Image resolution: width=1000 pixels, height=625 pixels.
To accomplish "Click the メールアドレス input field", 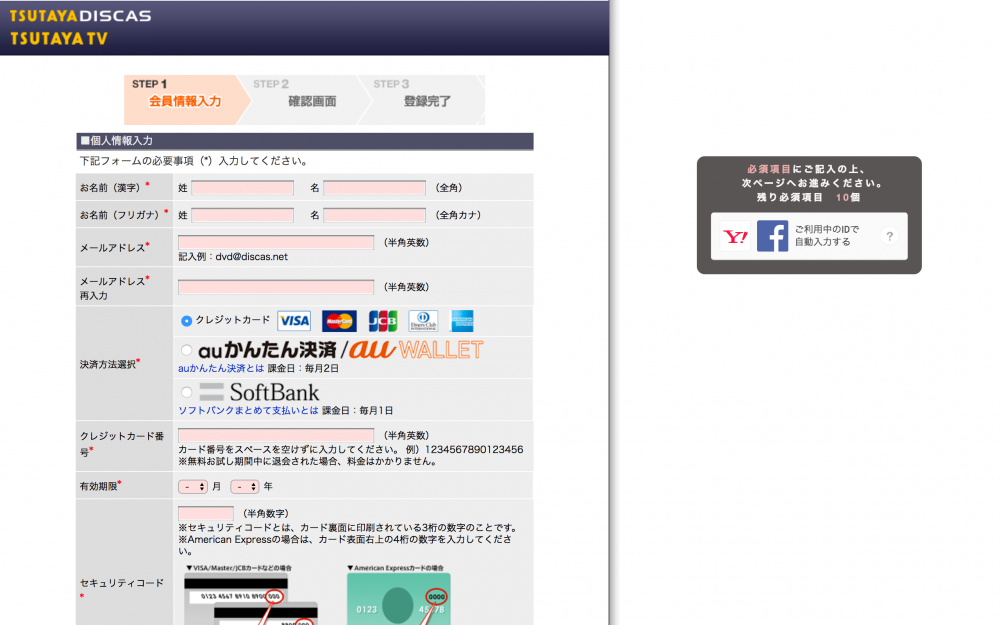I will coord(276,242).
